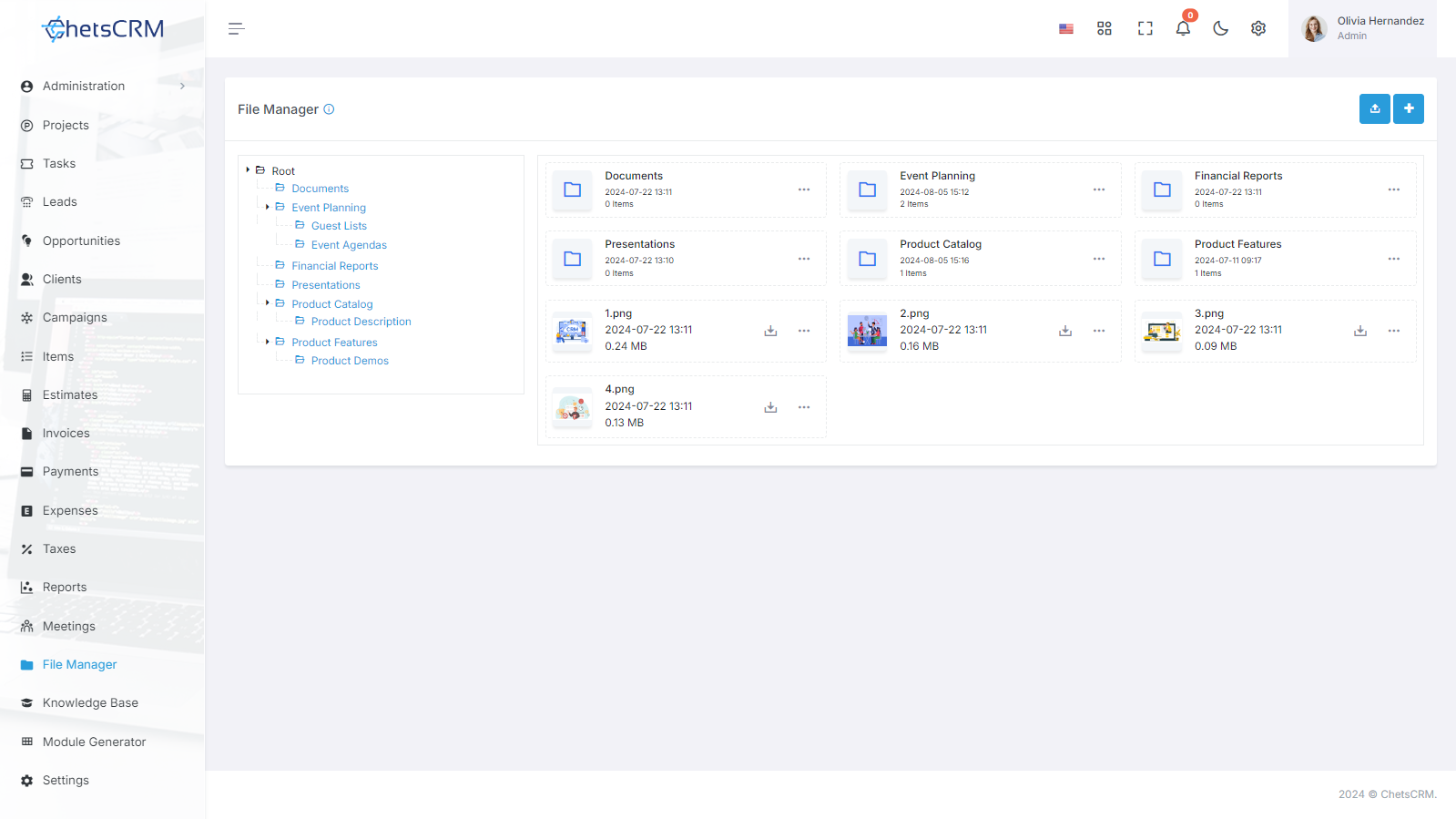Click the upload file button

(x=1375, y=108)
